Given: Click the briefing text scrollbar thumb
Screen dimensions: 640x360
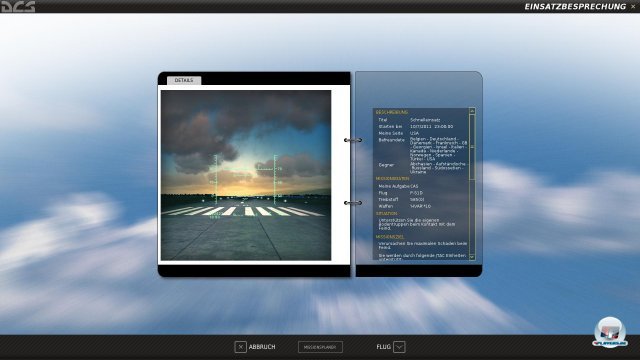Looking at the screenshot, I should pos(472,147).
